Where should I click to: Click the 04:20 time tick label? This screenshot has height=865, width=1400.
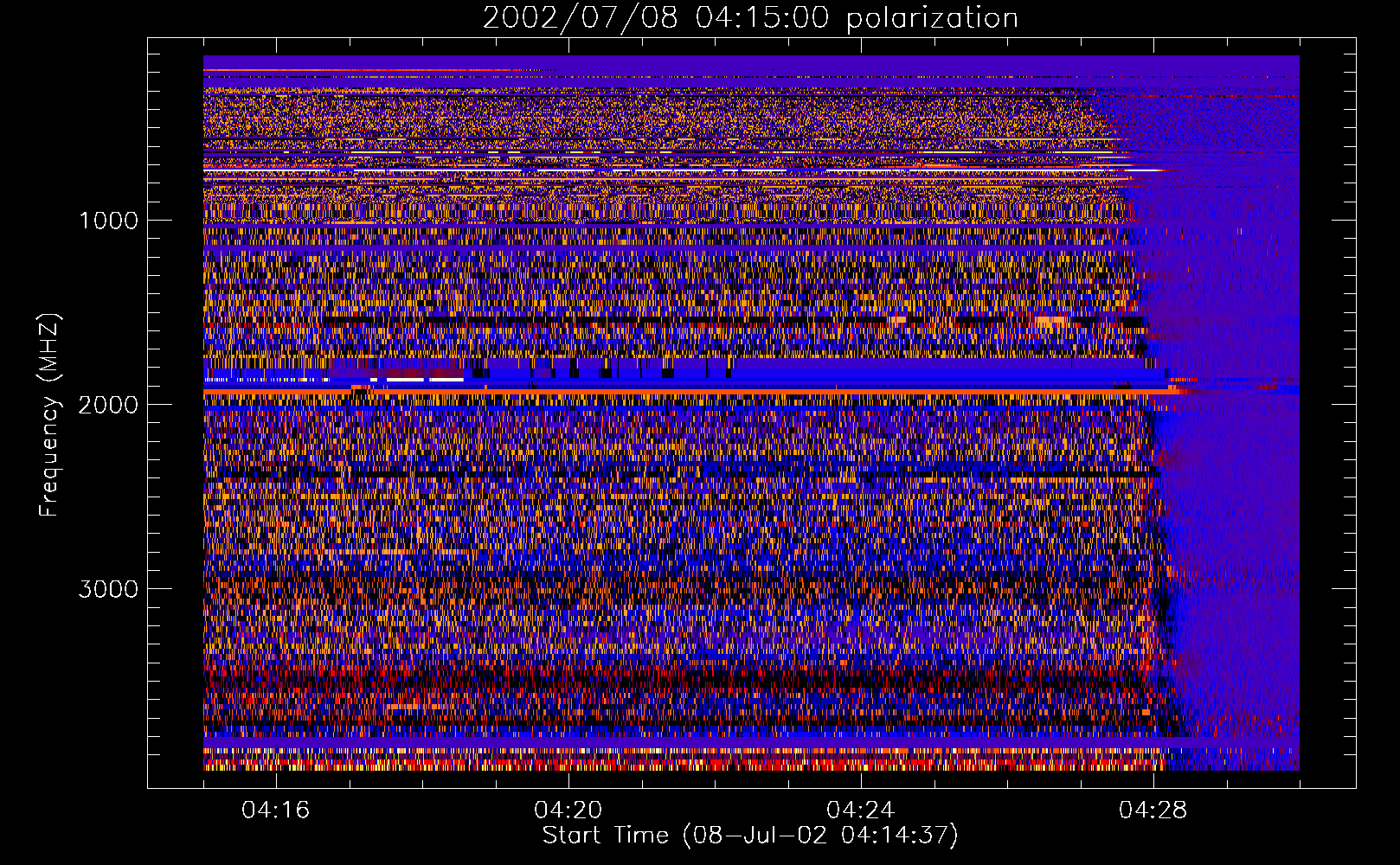point(568,810)
